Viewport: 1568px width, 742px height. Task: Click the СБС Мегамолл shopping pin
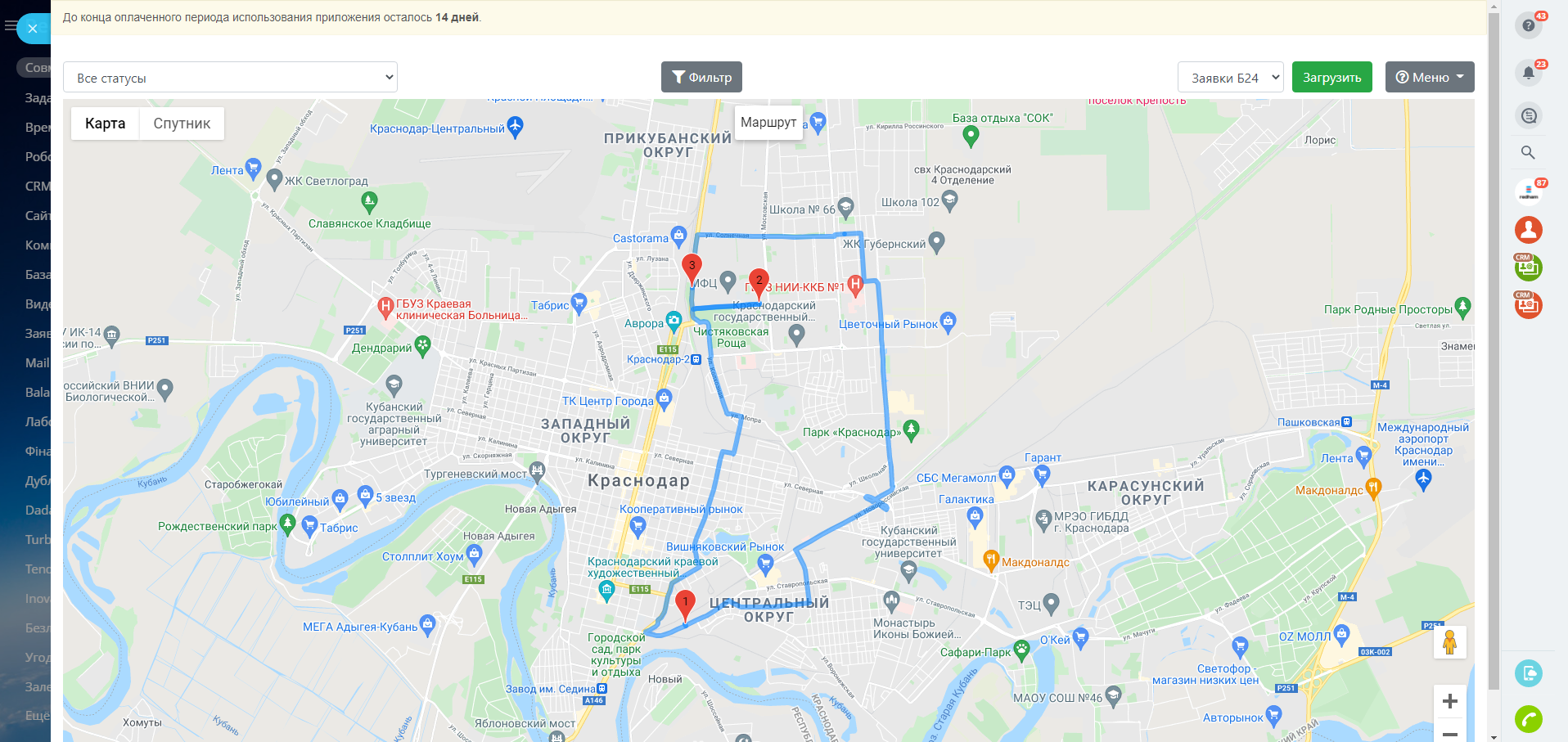point(1007,476)
